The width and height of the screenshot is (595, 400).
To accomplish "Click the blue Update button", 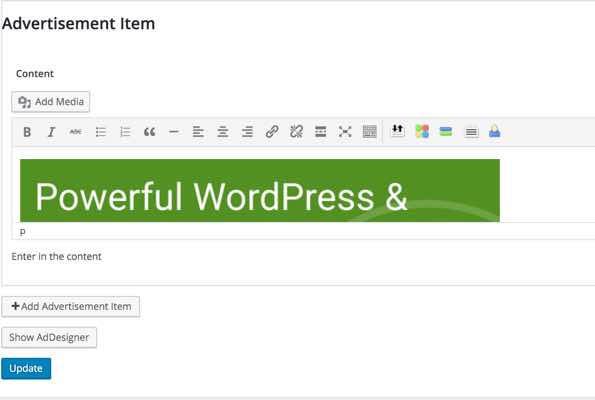I will pyautogui.click(x=26, y=369).
